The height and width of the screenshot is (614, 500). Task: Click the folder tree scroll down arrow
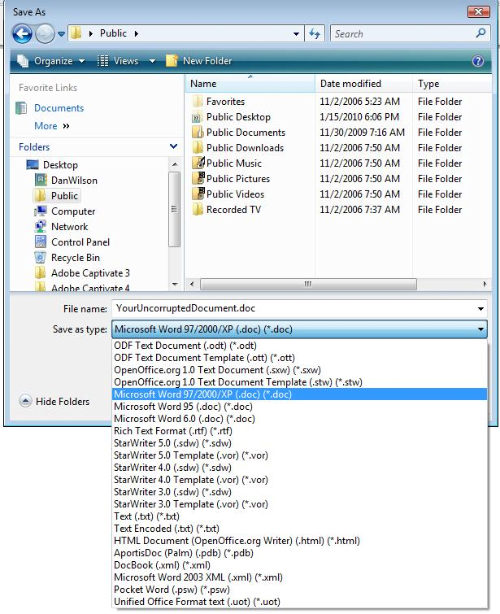[x=175, y=284]
